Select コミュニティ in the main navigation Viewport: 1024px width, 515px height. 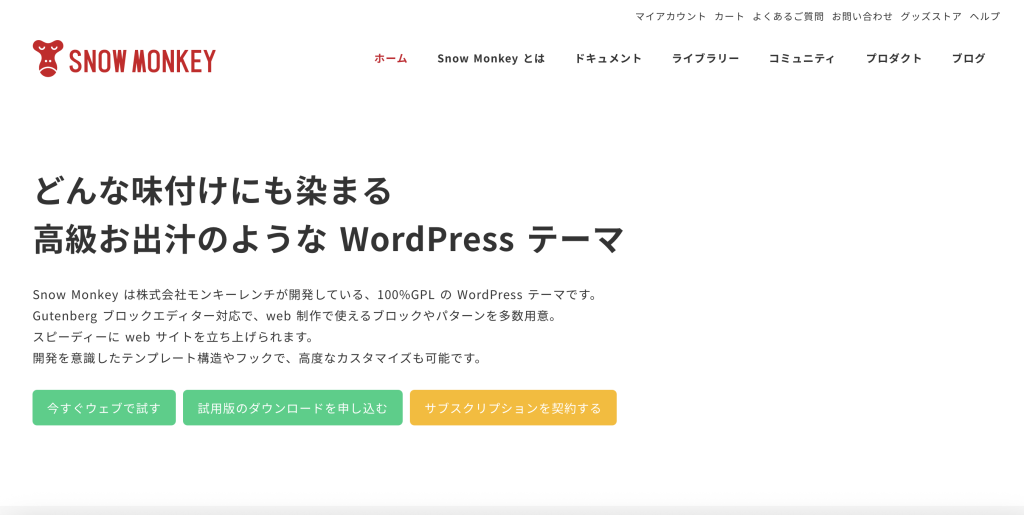801,58
